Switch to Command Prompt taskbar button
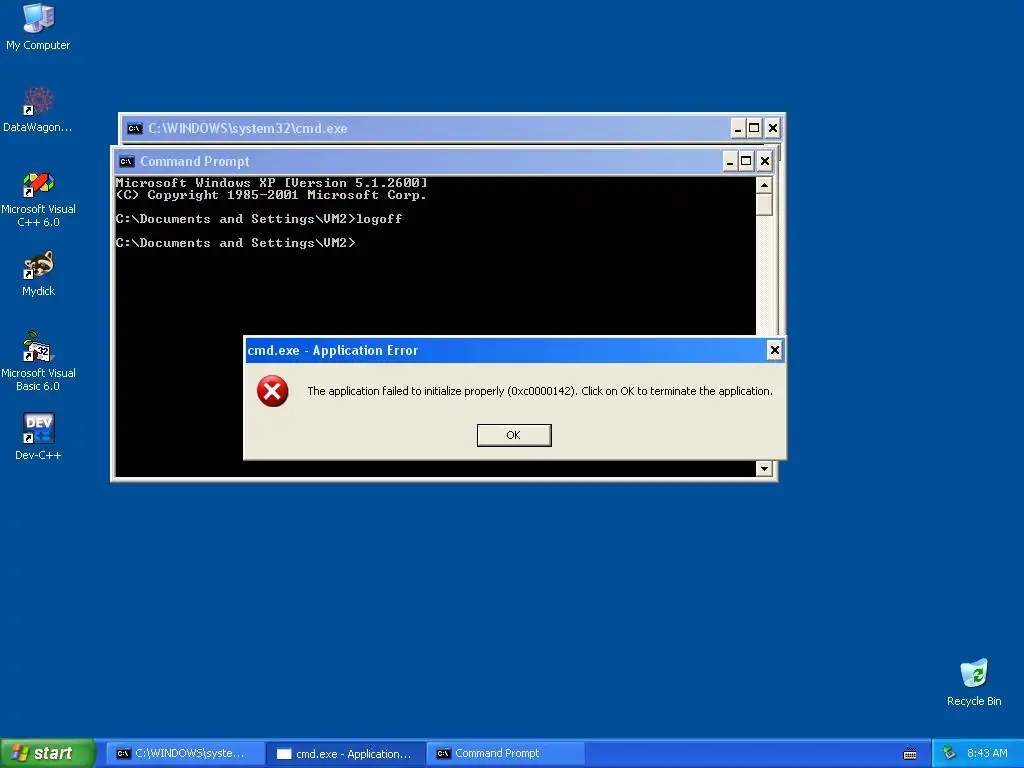This screenshot has width=1024, height=768. [x=505, y=754]
